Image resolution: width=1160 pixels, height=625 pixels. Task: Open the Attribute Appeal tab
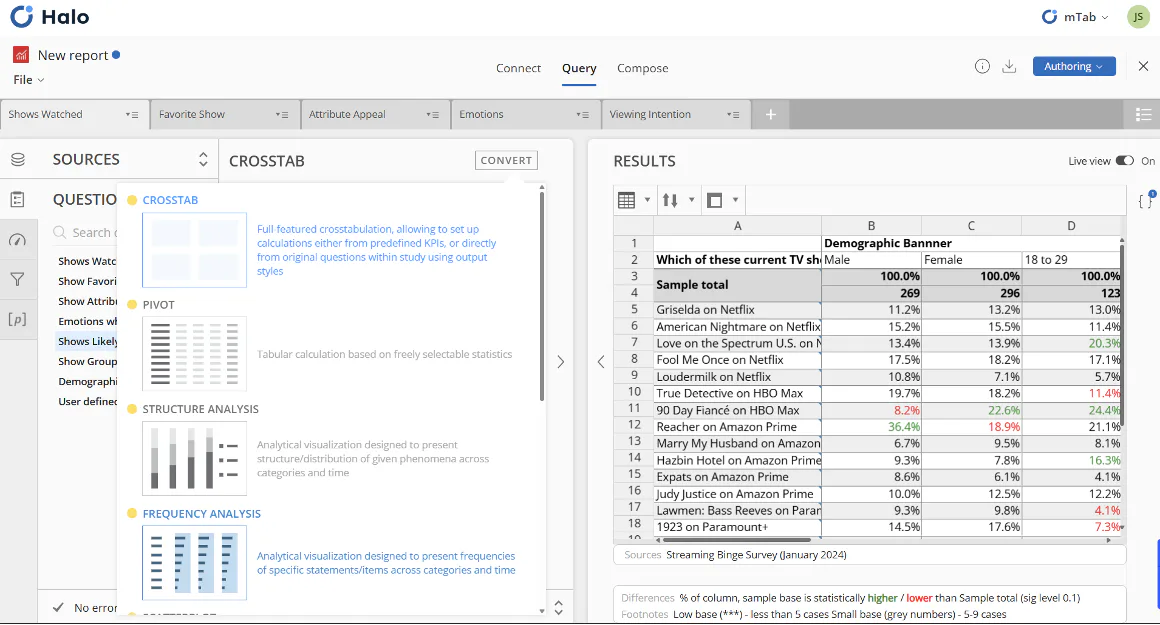tap(347, 114)
